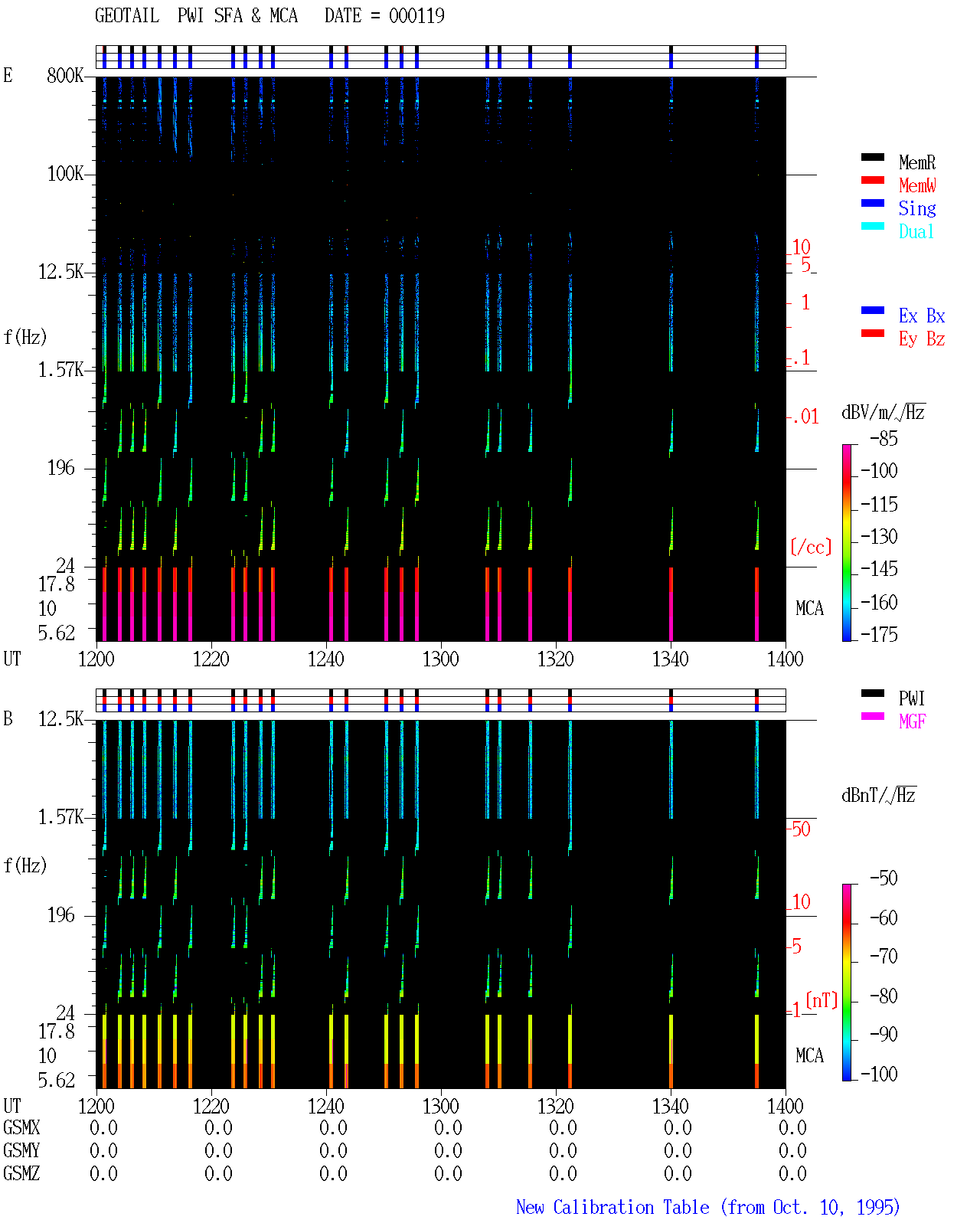Click the red MemW legend swatch
980x1220 pixels.
[873, 181]
